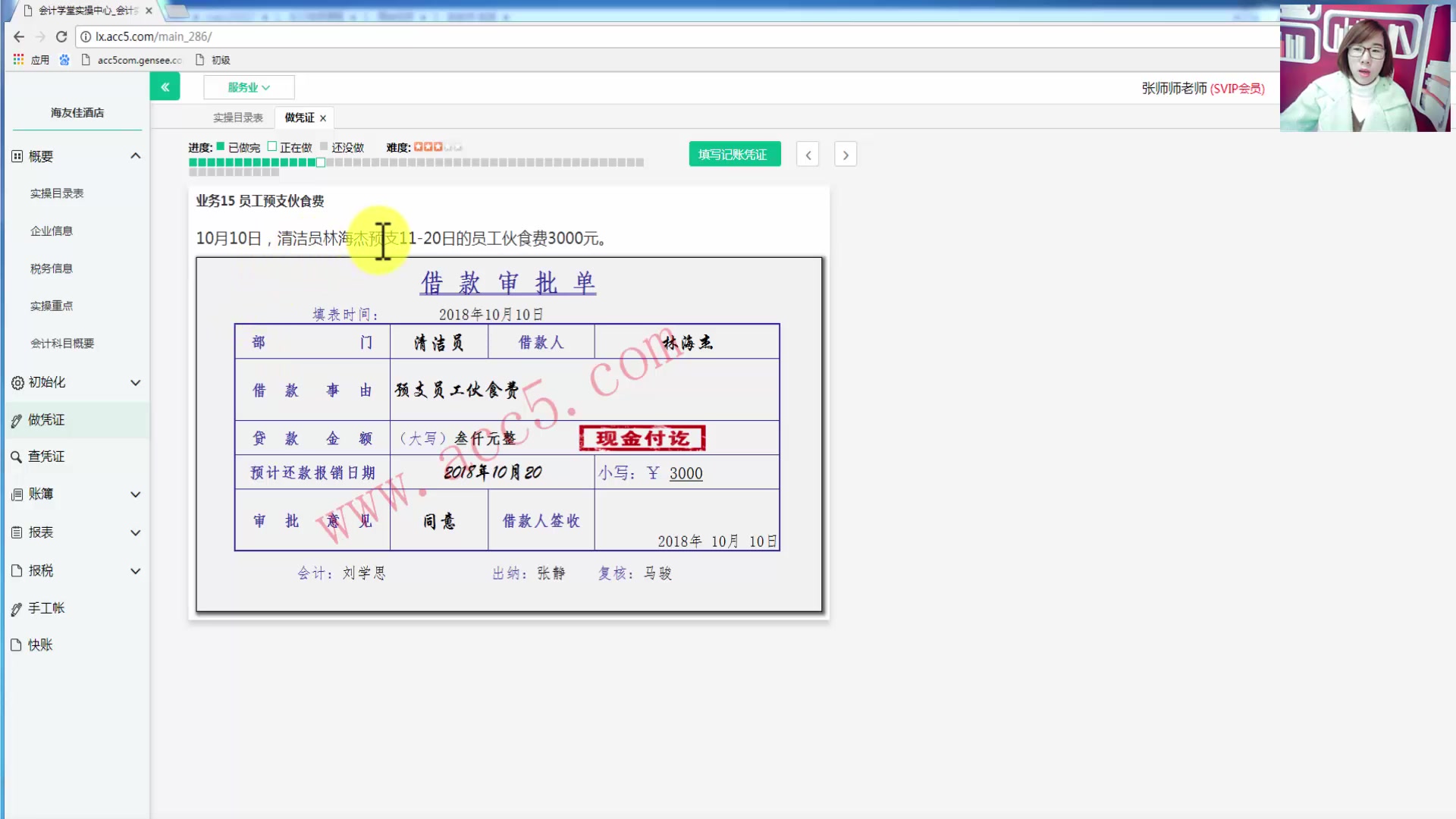1456x819 pixels.
Task: Expand the 账簿 section
Action: coord(136,494)
